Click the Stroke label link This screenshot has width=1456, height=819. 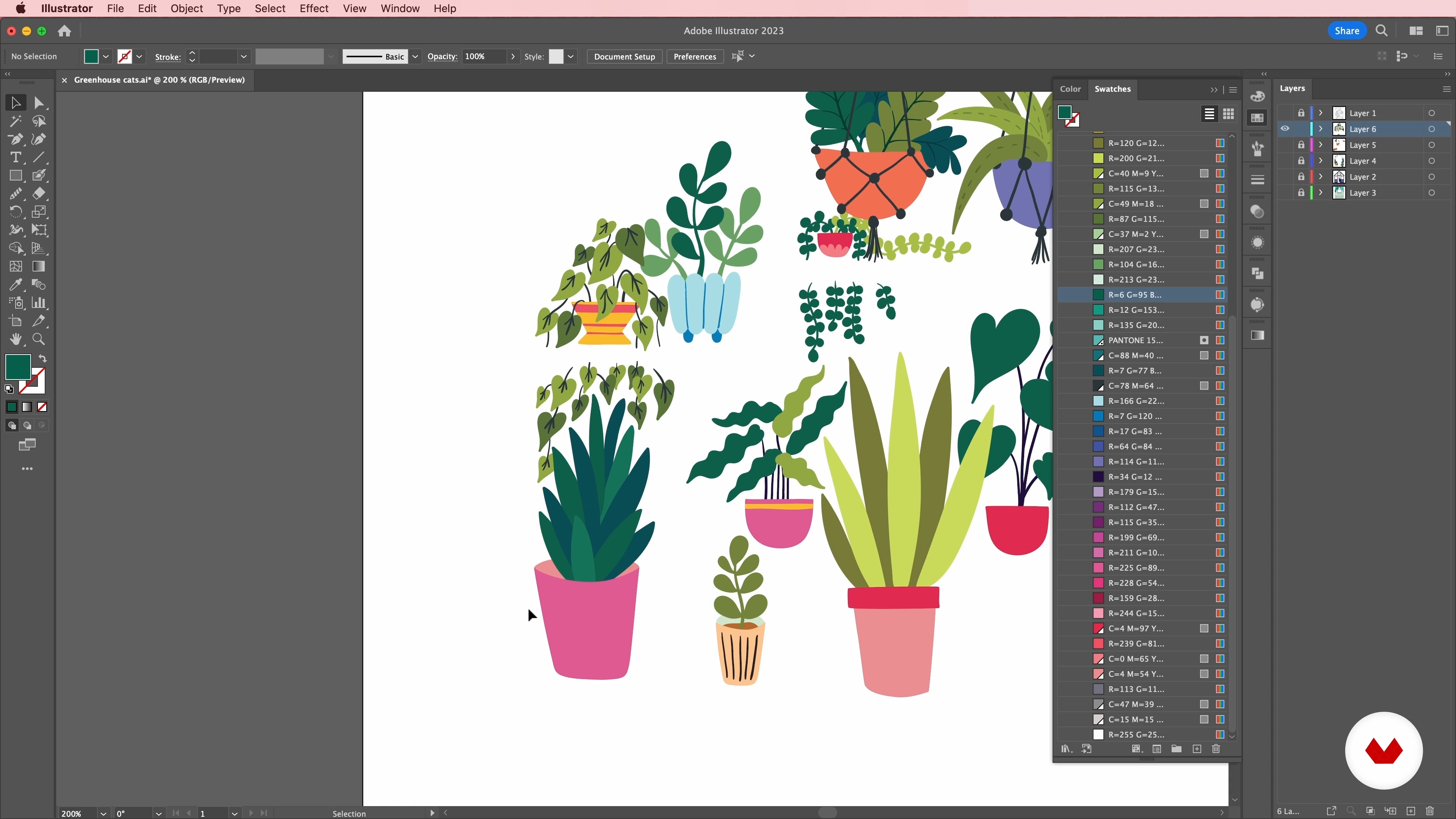point(168,57)
